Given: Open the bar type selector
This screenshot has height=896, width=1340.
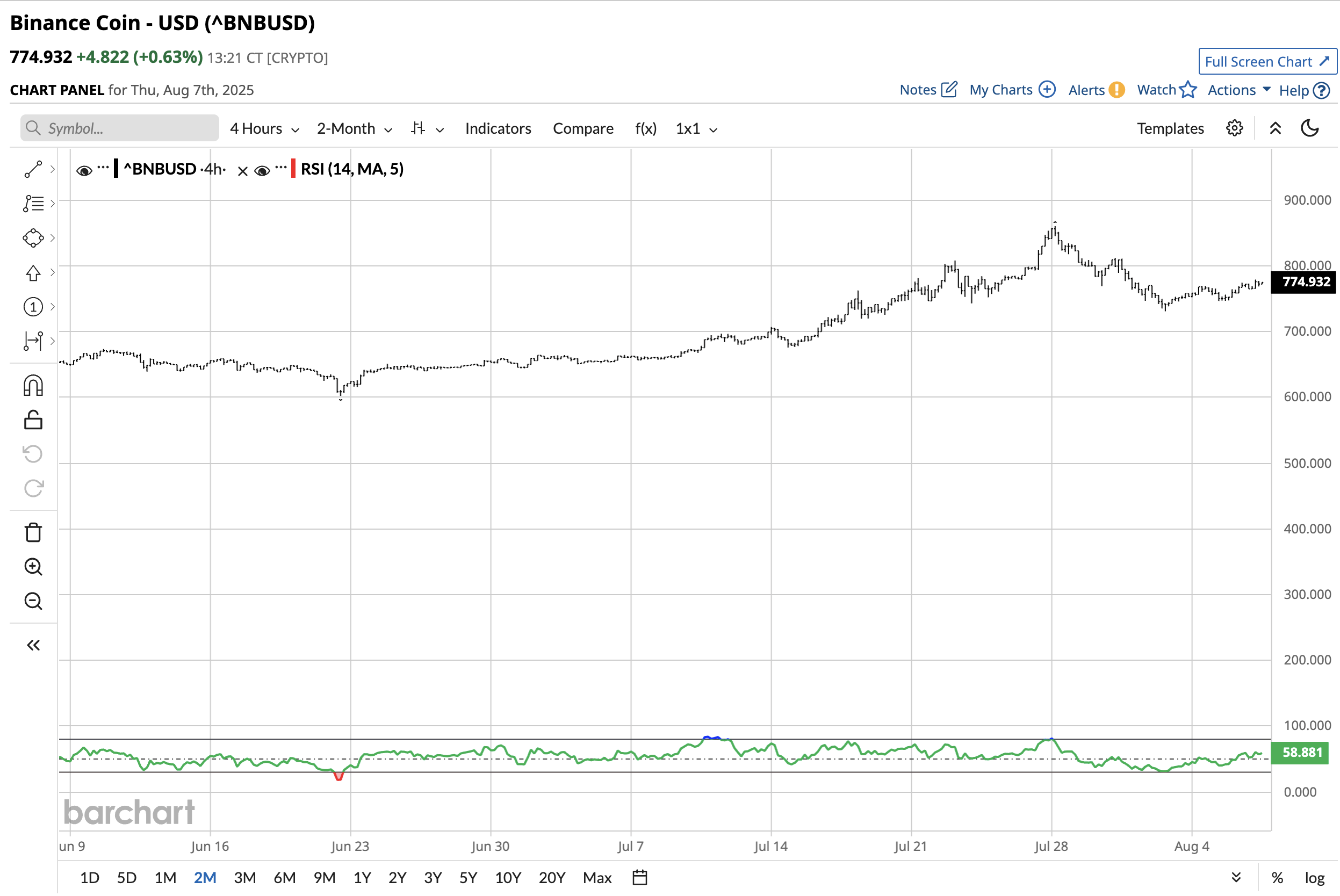Looking at the screenshot, I should tap(427, 128).
